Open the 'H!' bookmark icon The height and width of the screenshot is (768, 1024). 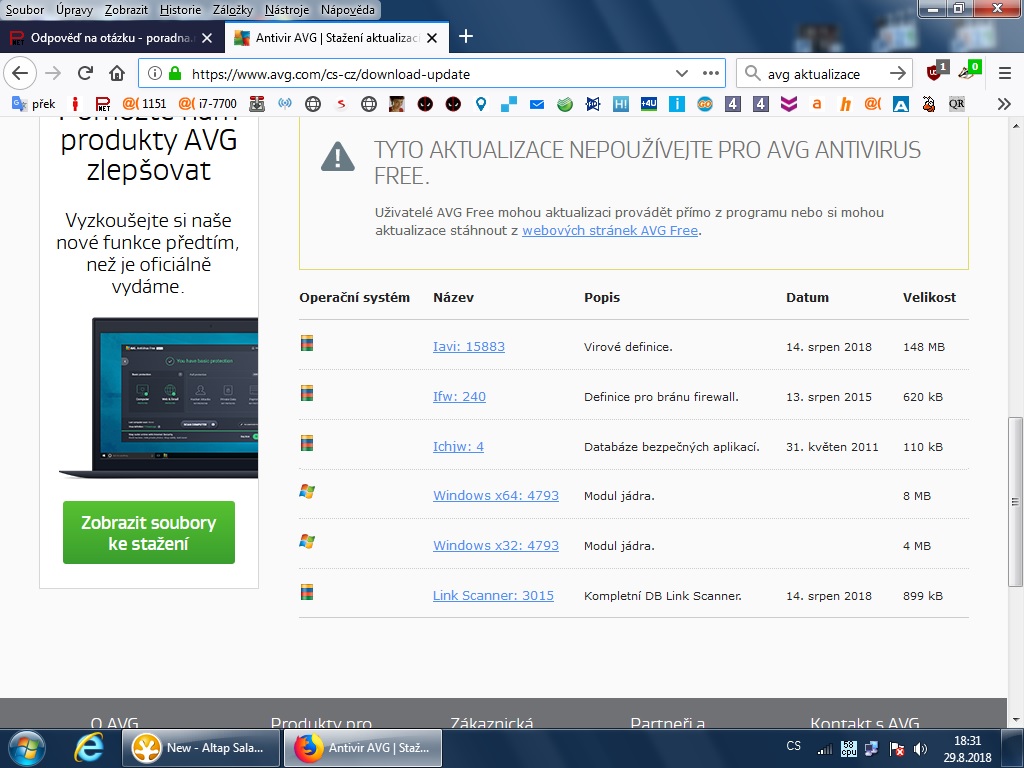620,104
